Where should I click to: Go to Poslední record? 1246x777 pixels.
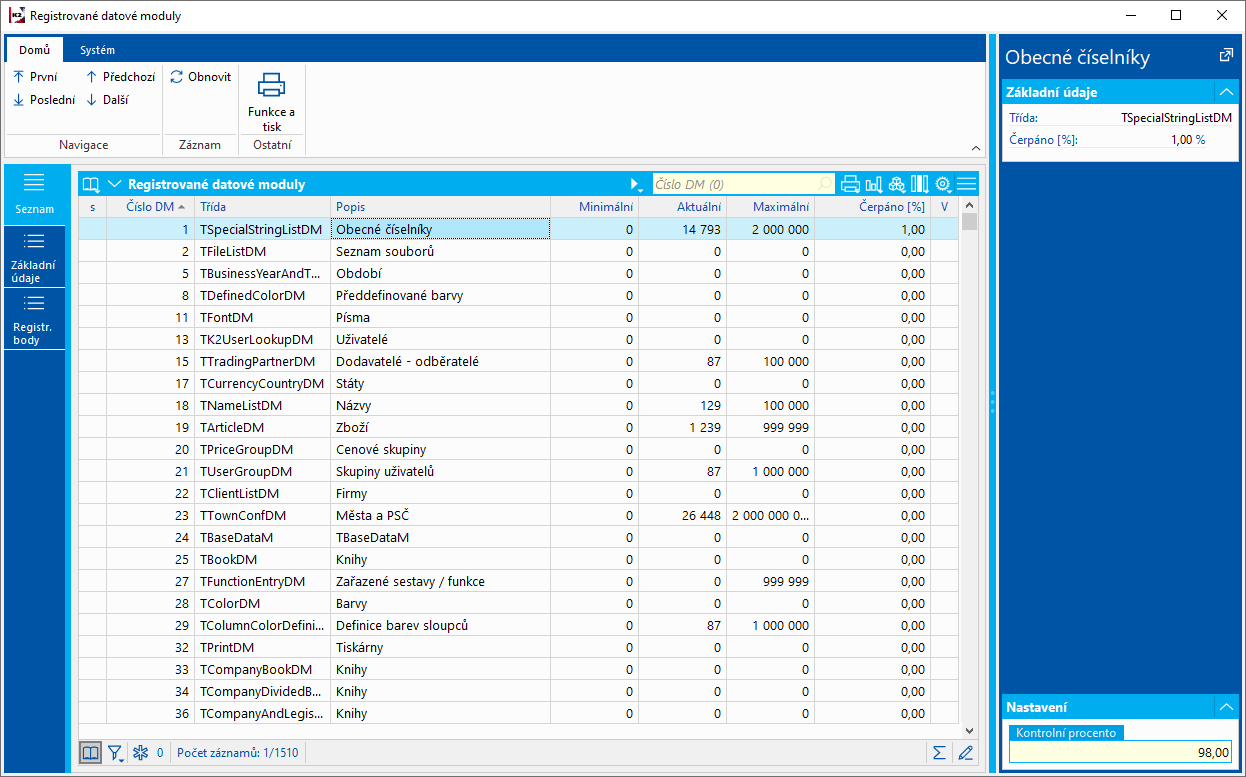point(44,100)
